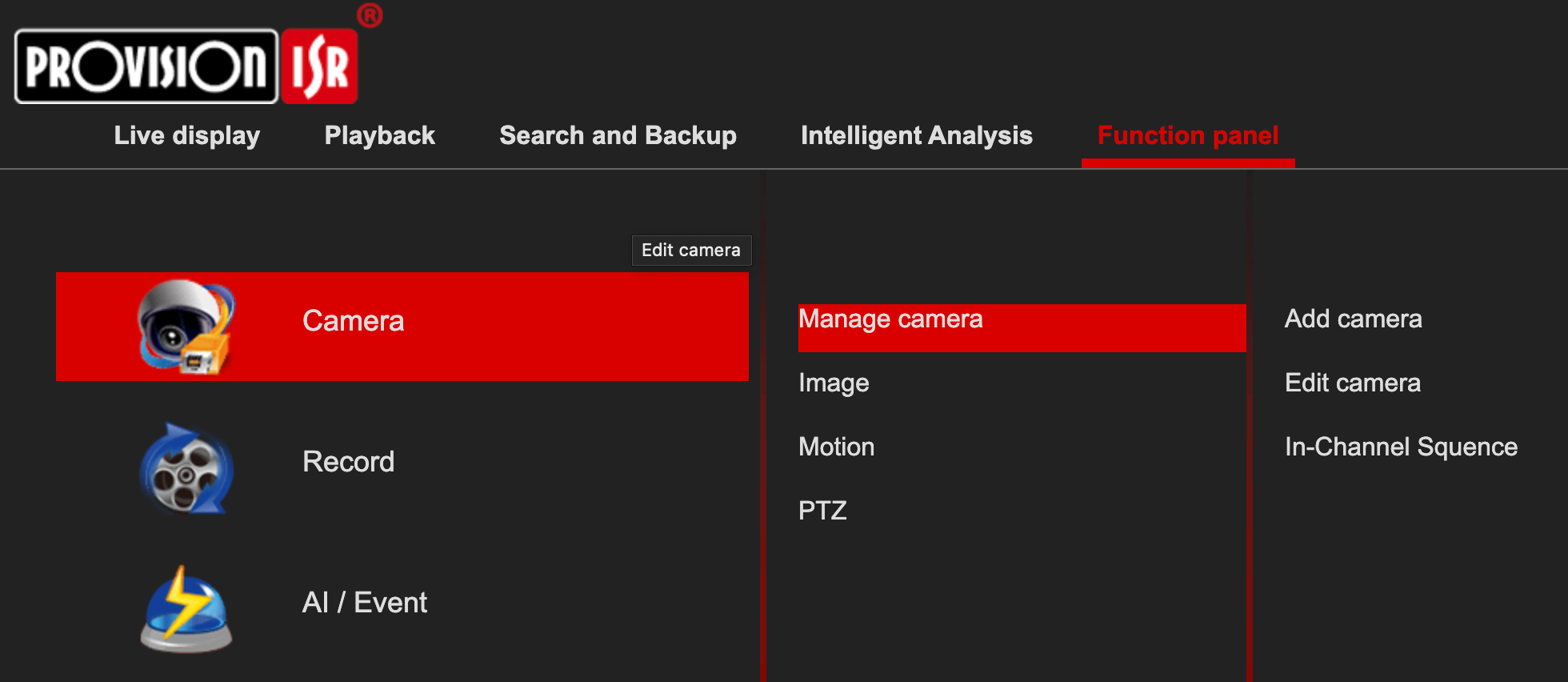Open the Record category label
The width and height of the screenshot is (1568, 682).
[348, 462]
